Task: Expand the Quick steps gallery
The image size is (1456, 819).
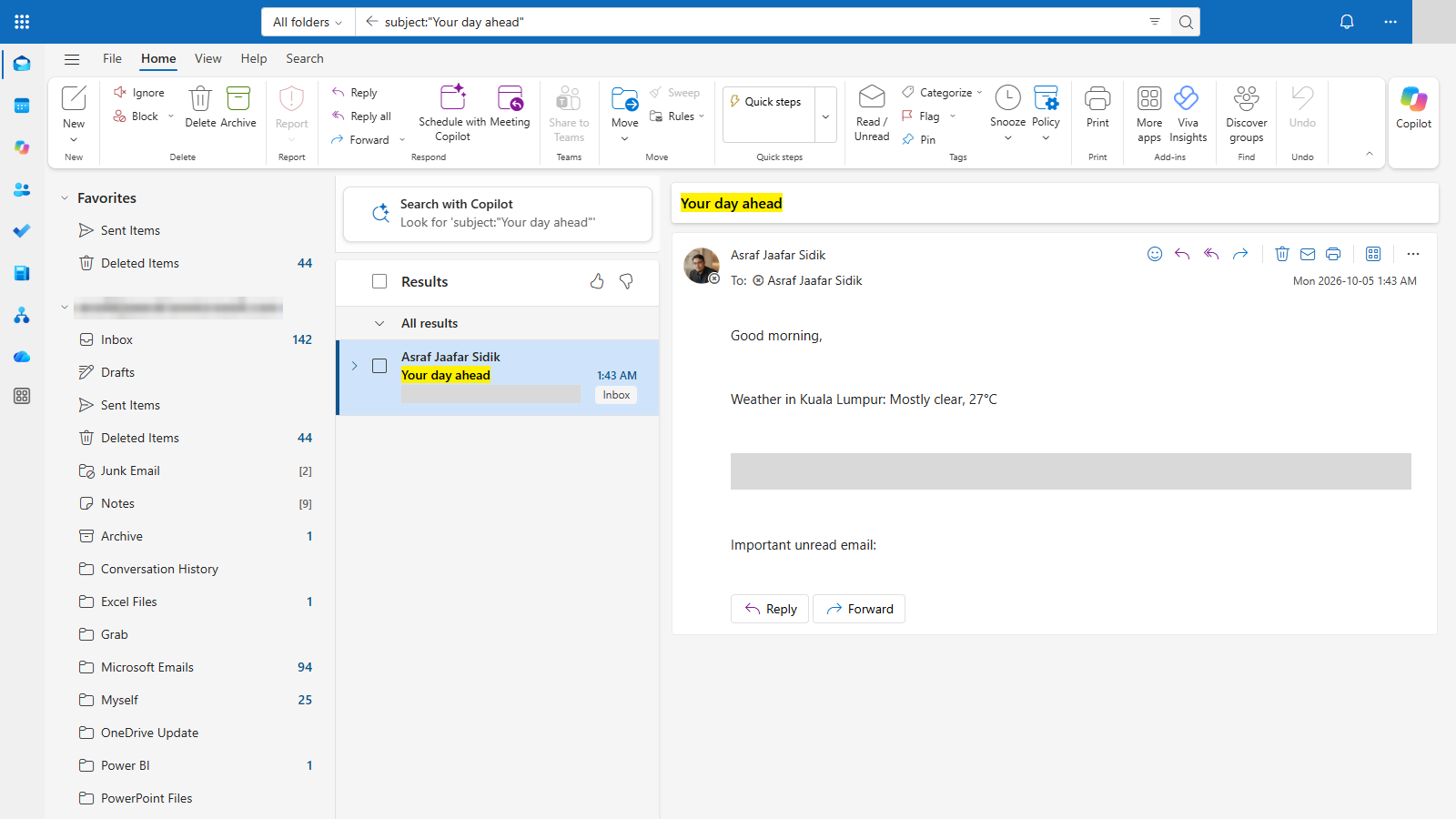Action: pos(825,116)
